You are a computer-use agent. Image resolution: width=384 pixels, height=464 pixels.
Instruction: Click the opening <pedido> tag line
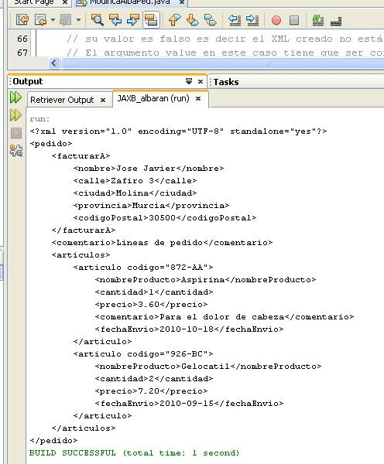tap(51, 144)
